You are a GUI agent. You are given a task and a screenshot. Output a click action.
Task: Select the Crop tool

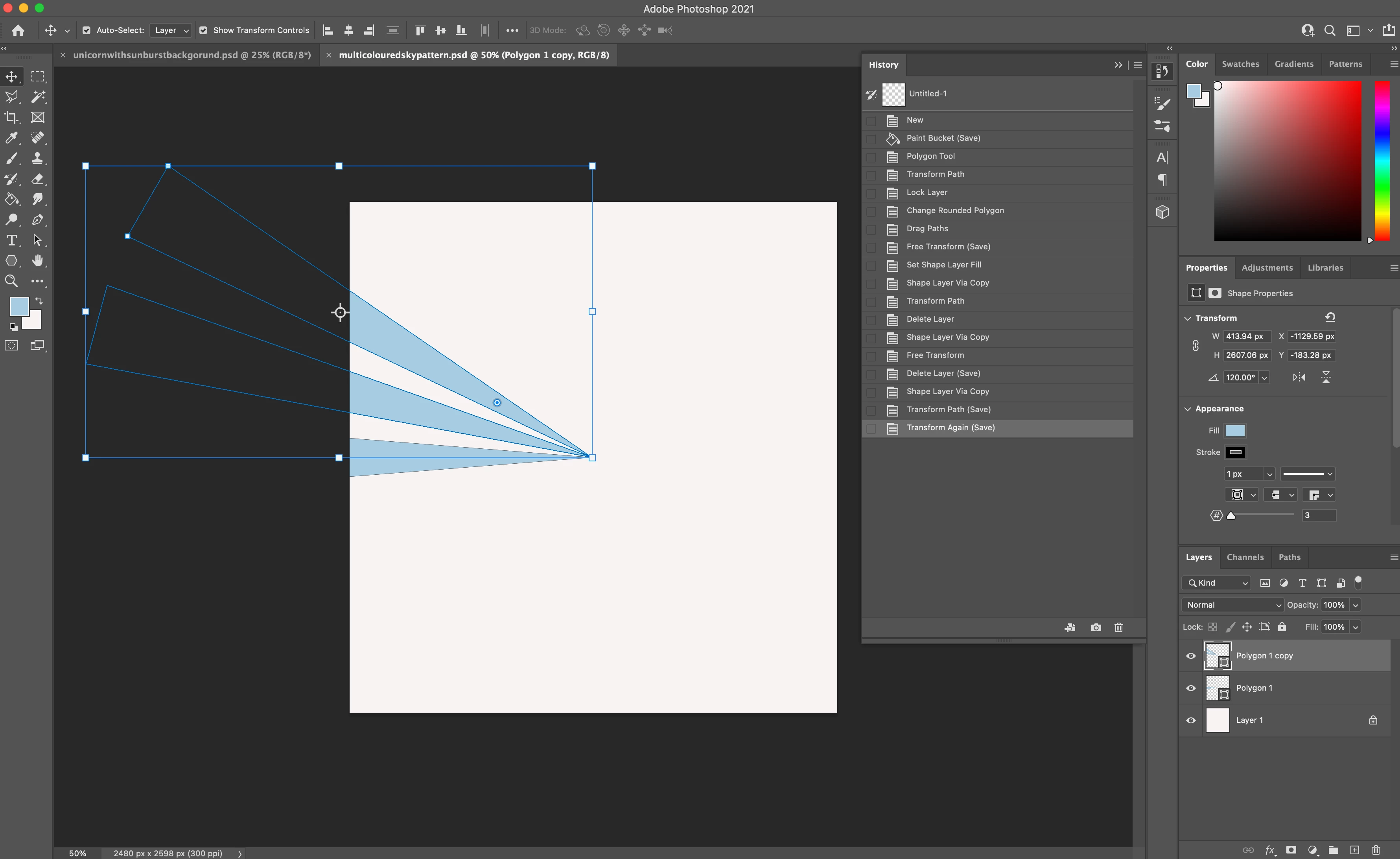coord(11,118)
